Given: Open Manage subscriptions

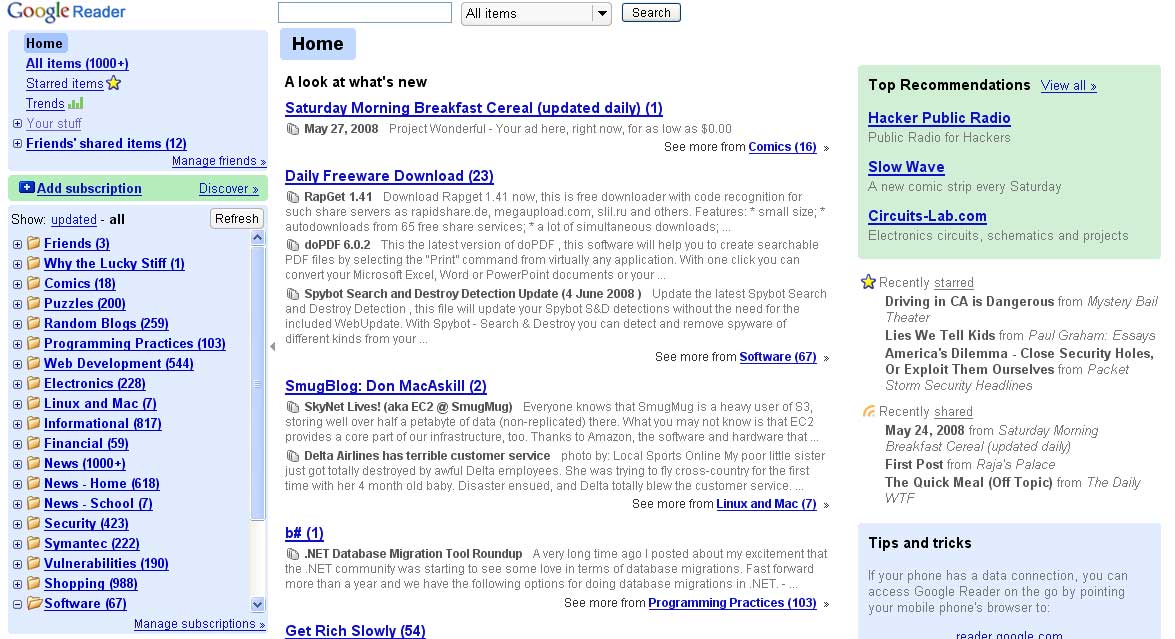Looking at the screenshot, I should (199, 624).
